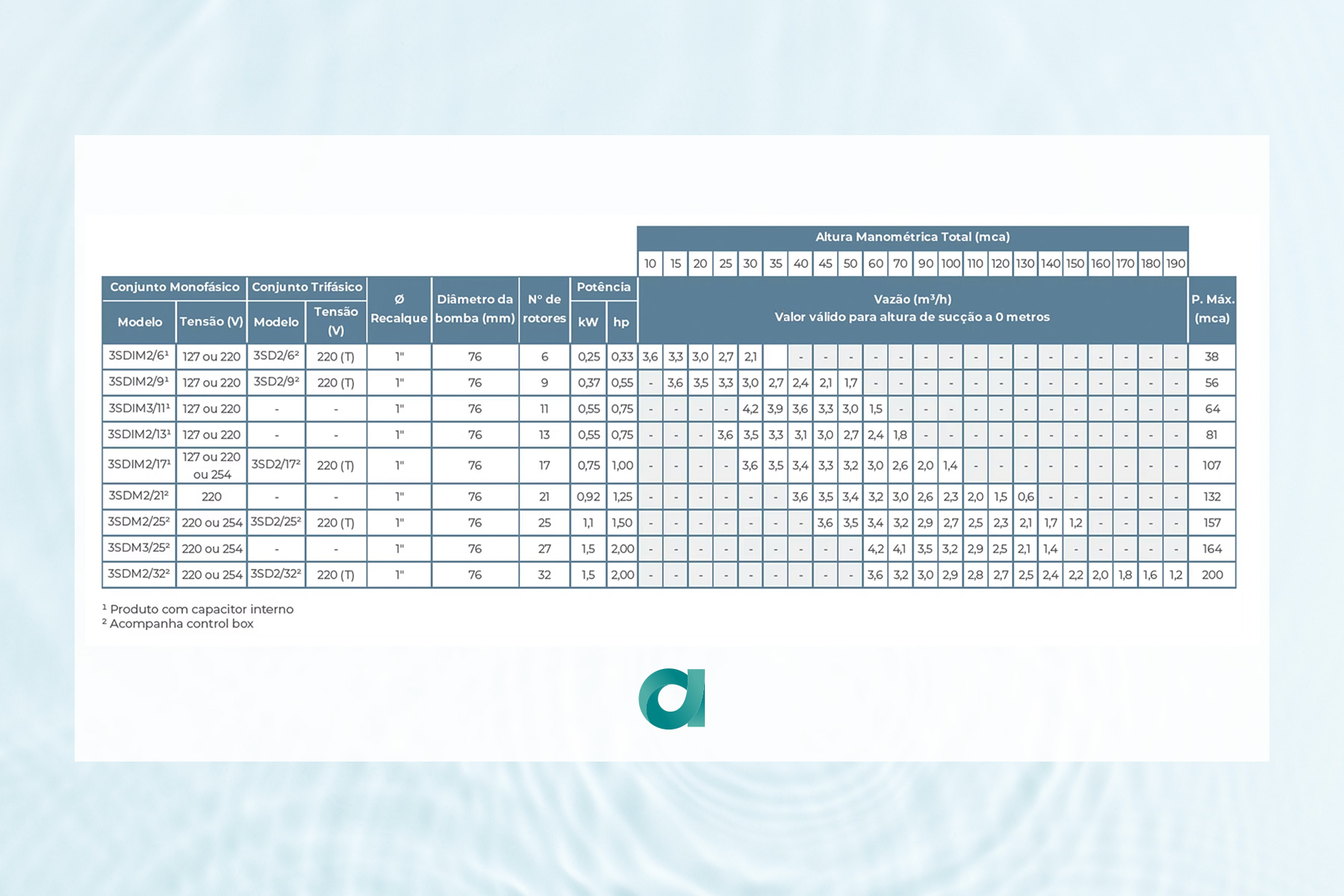This screenshot has height=896, width=1344.
Task: Select the Nº de rotores header
Action: (544, 309)
